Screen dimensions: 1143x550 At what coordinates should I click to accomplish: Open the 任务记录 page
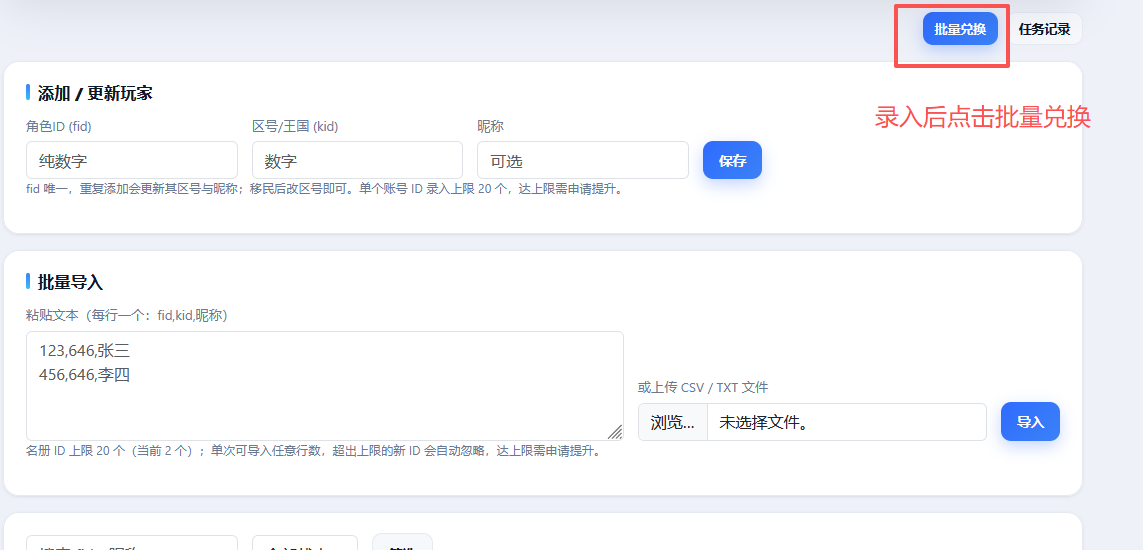click(1044, 29)
